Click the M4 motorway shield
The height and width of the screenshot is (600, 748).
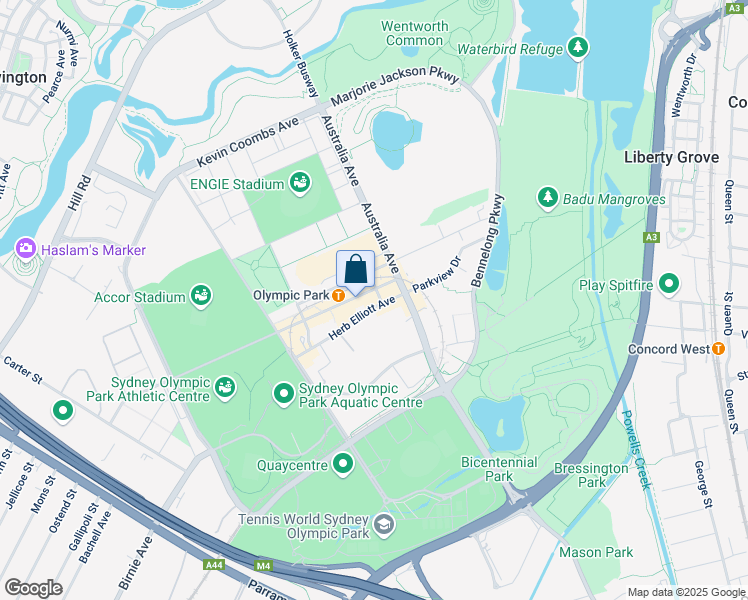click(263, 566)
